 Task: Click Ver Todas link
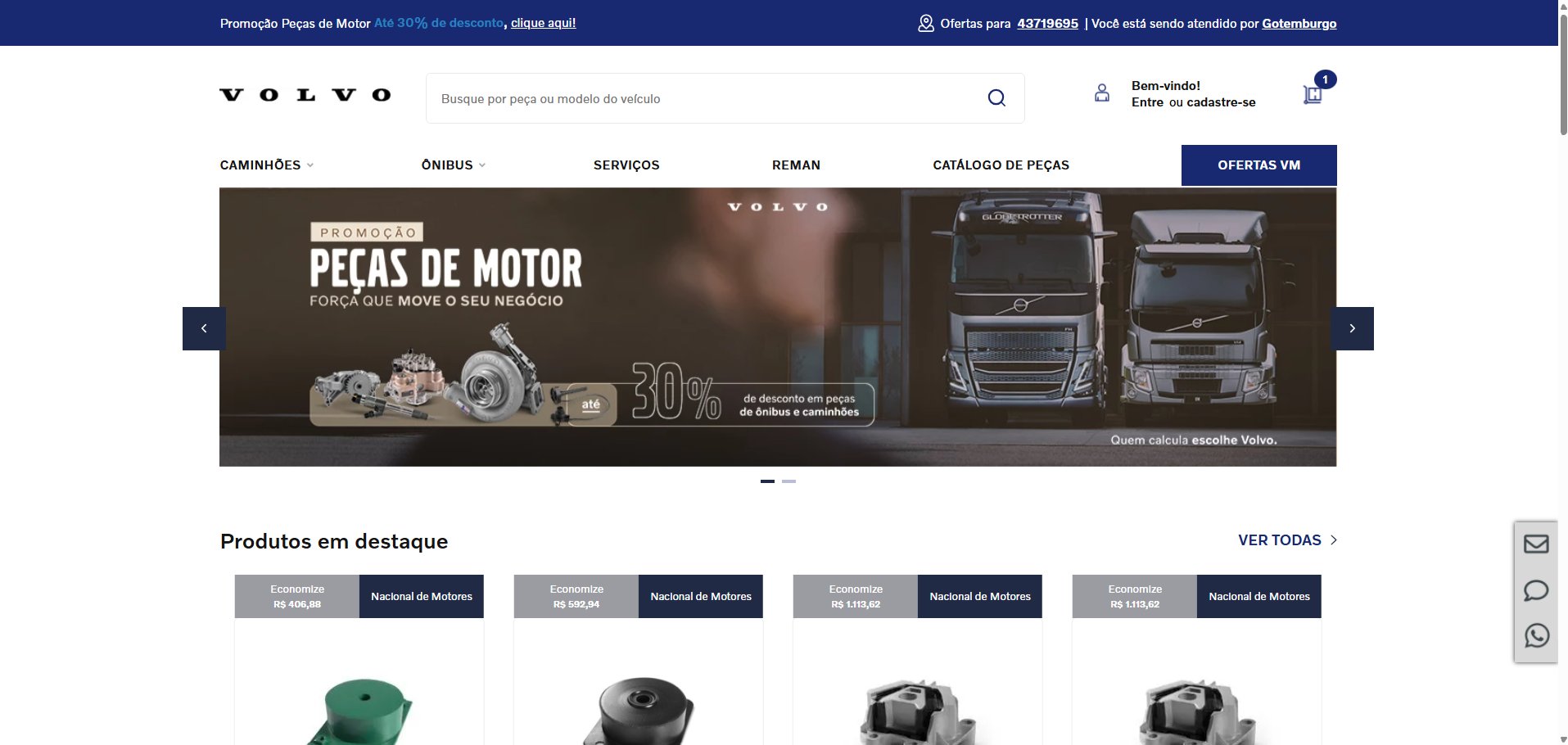[1279, 540]
